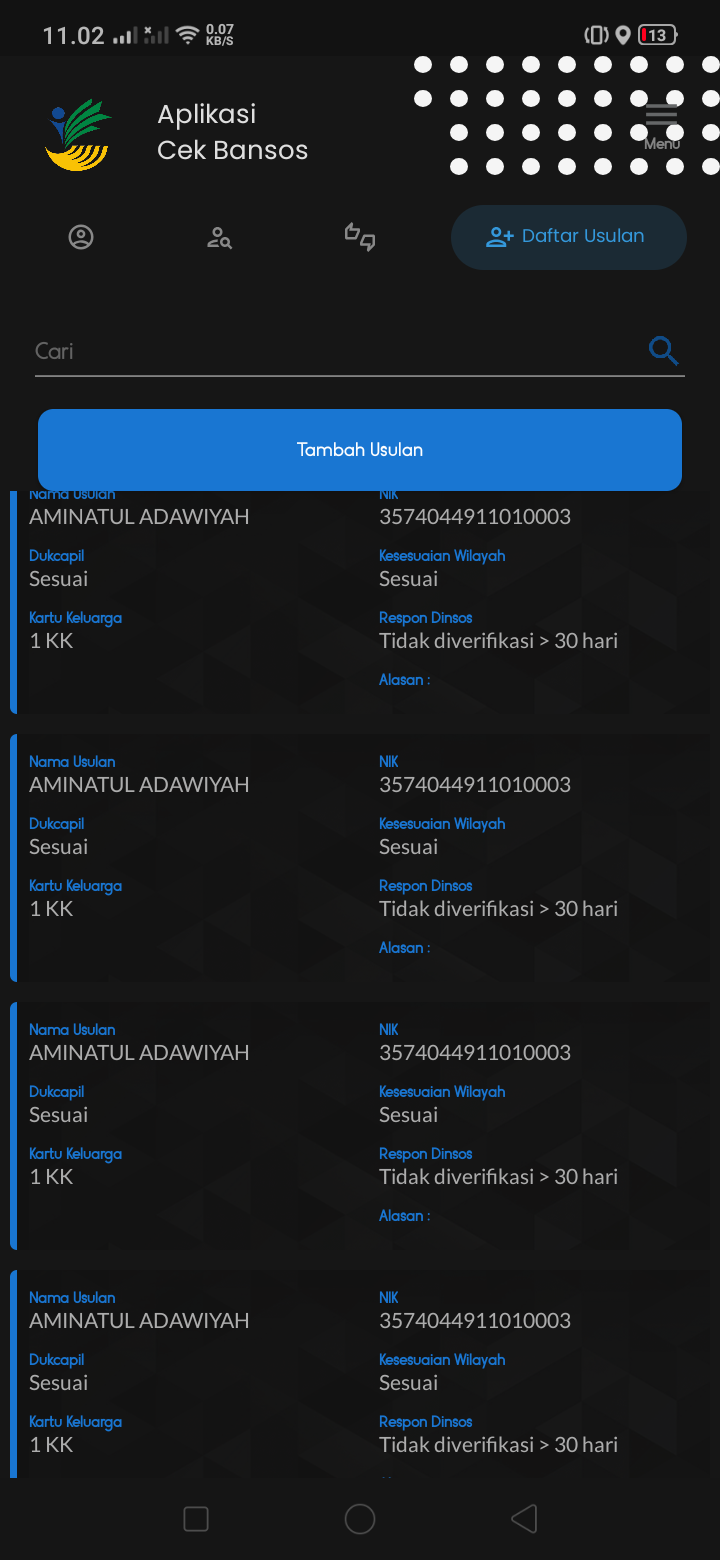Tap the battery indicator in status bar
The width and height of the screenshot is (720, 1560).
[657, 36]
